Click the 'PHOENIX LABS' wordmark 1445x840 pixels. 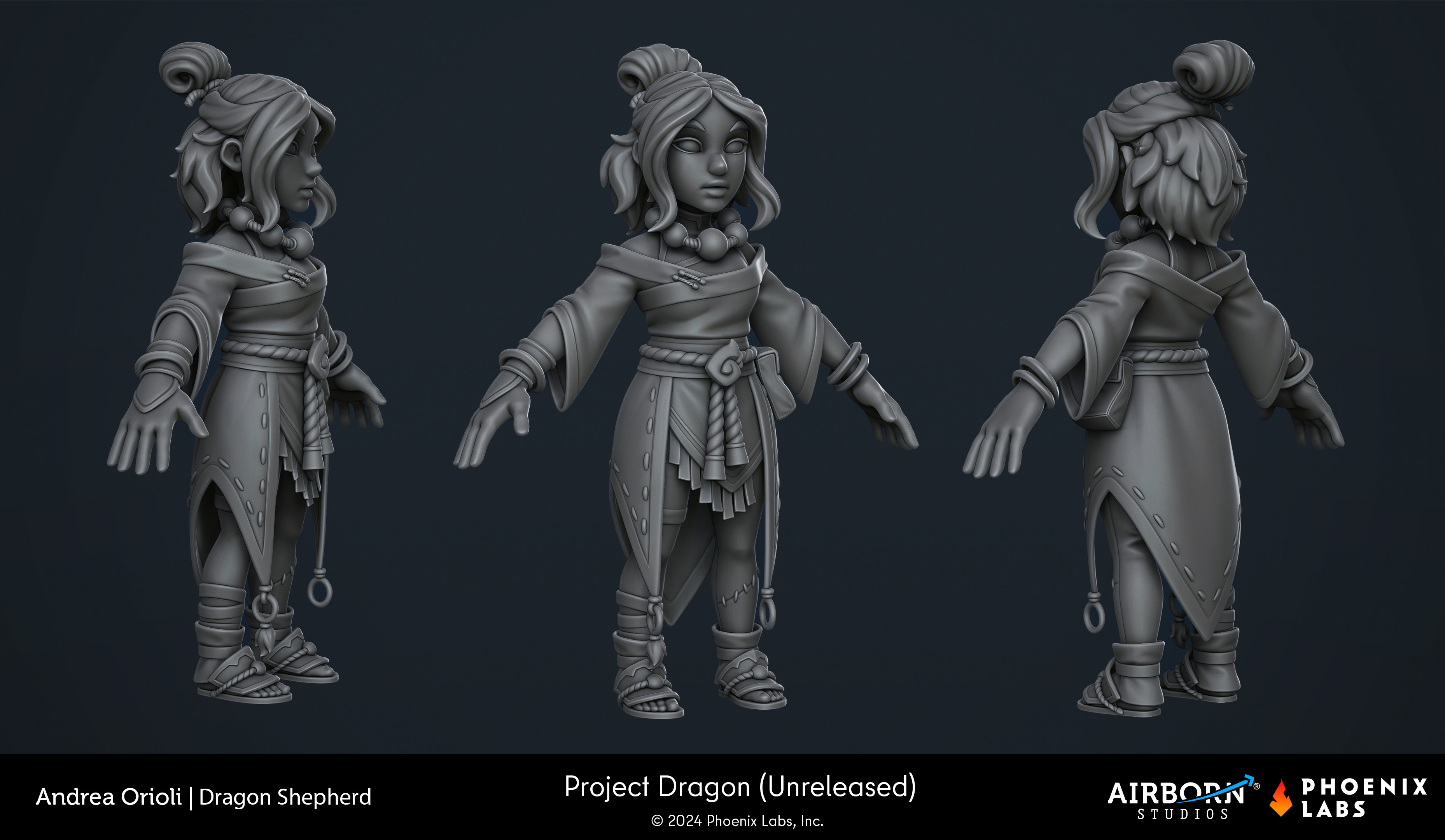pyautogui.click(x=1364, y=798)
